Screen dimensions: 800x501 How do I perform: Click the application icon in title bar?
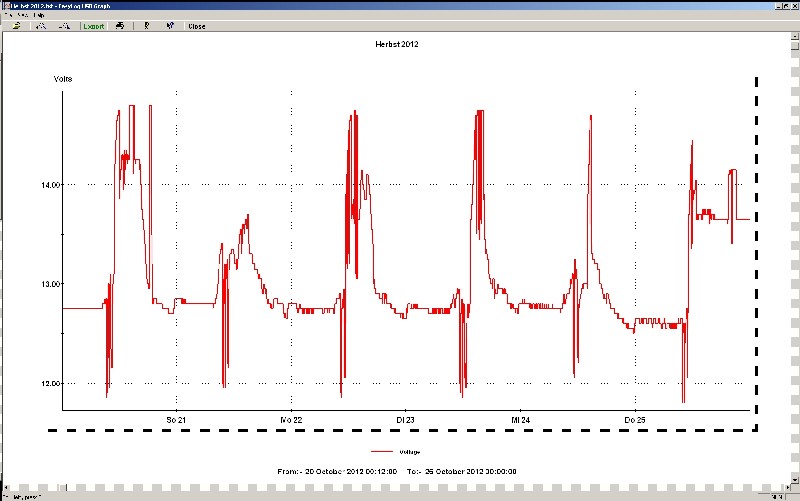coord(5,5)
